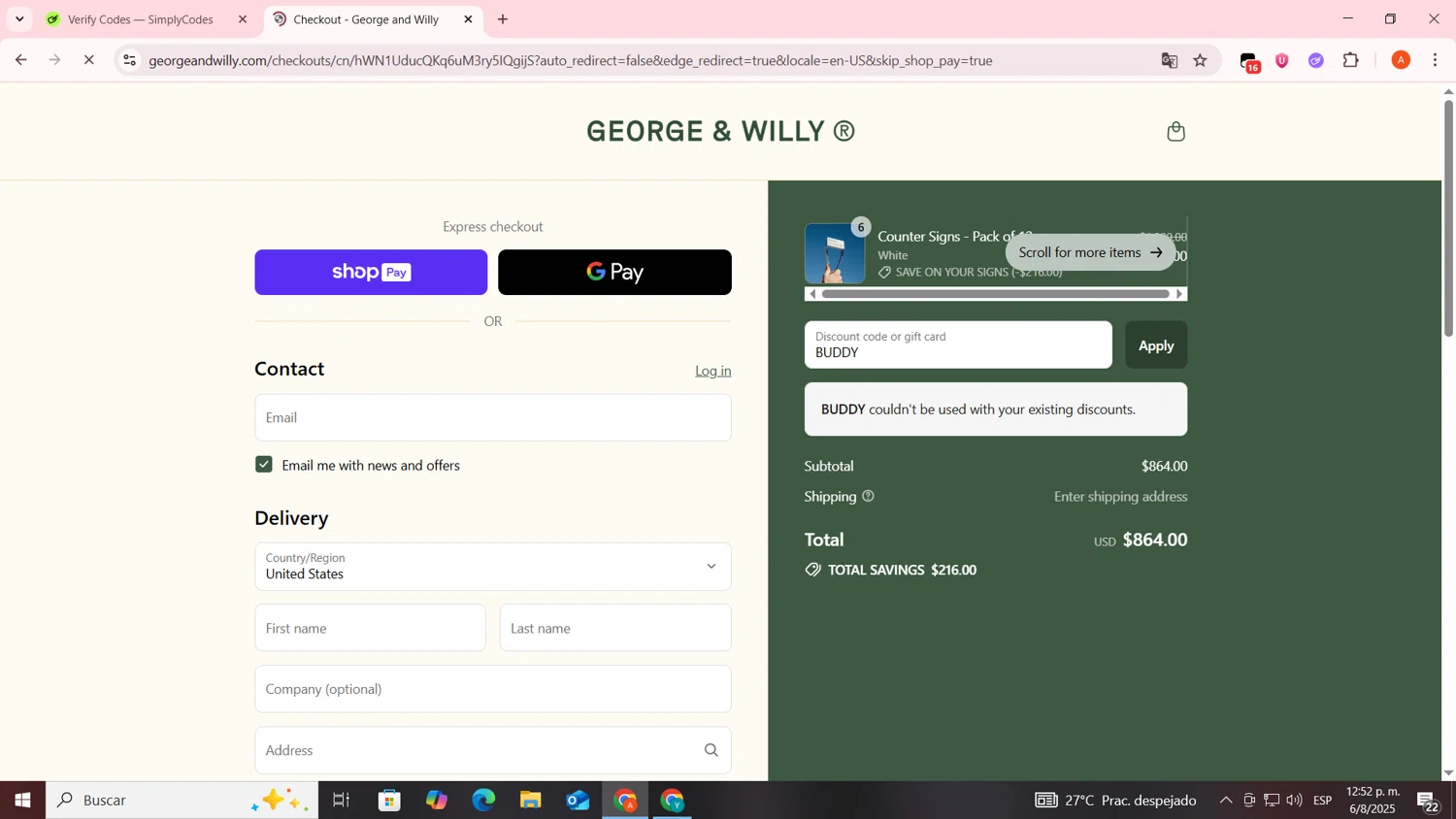
Task: Close the Checkout tab
Action: pyautogui.click(x=469, y=19)
